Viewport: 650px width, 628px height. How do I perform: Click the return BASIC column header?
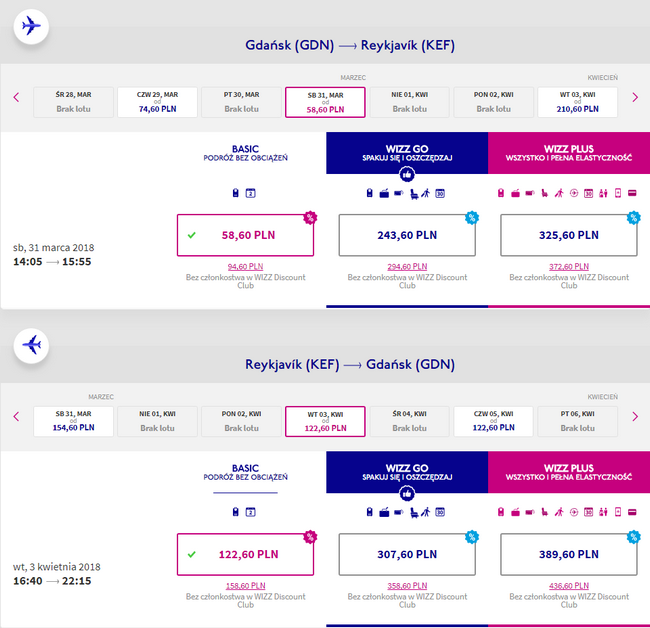click(x=245, y=472)
